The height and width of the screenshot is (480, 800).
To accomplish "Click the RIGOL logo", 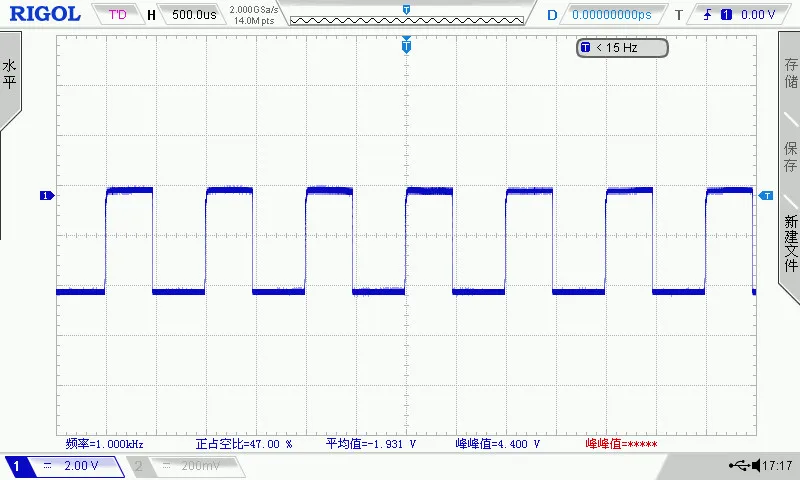I will [45, 14].
